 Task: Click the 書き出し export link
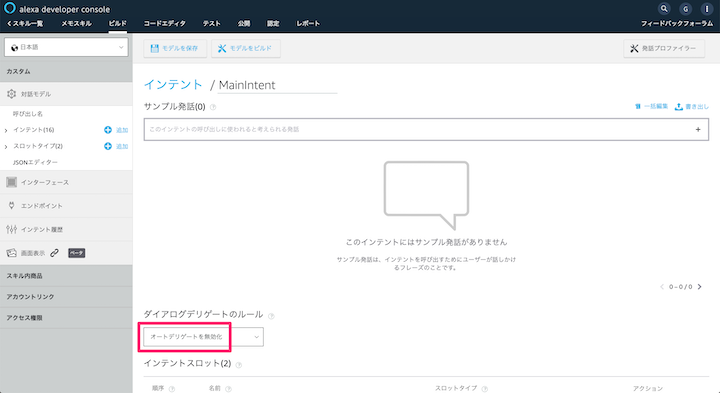coord(692,106)
